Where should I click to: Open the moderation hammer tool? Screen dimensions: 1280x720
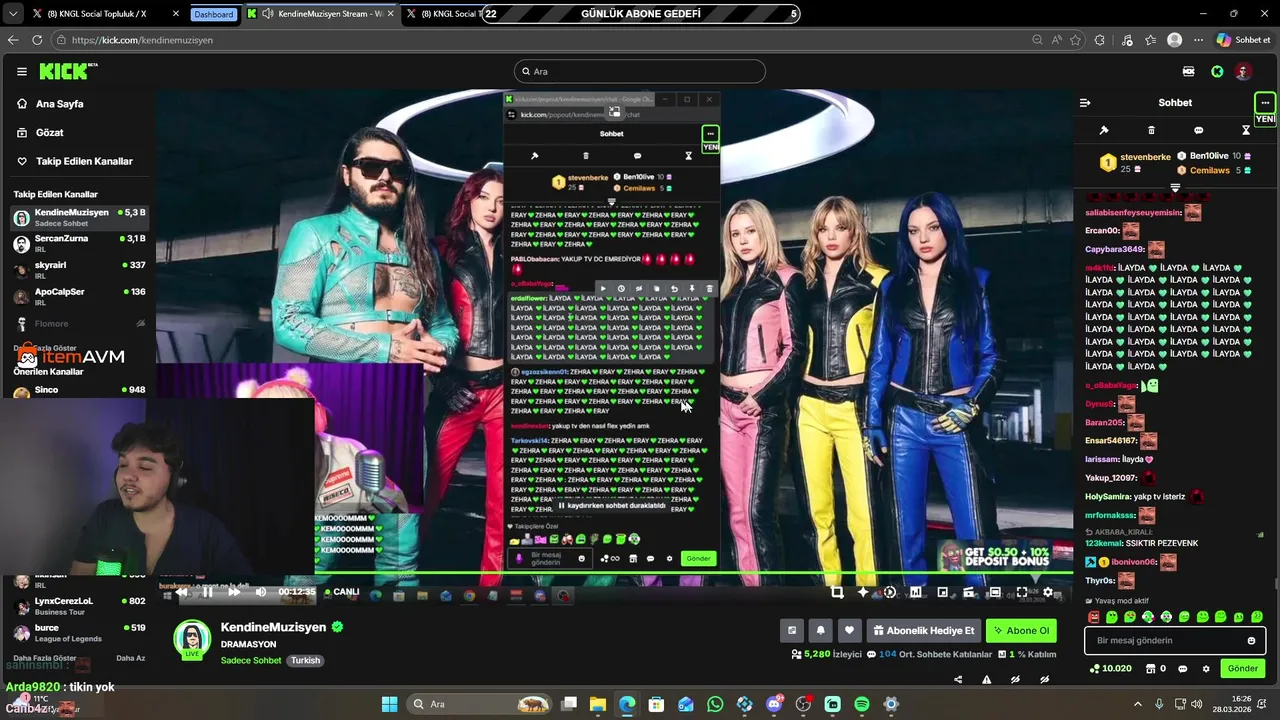(1104, 130)
